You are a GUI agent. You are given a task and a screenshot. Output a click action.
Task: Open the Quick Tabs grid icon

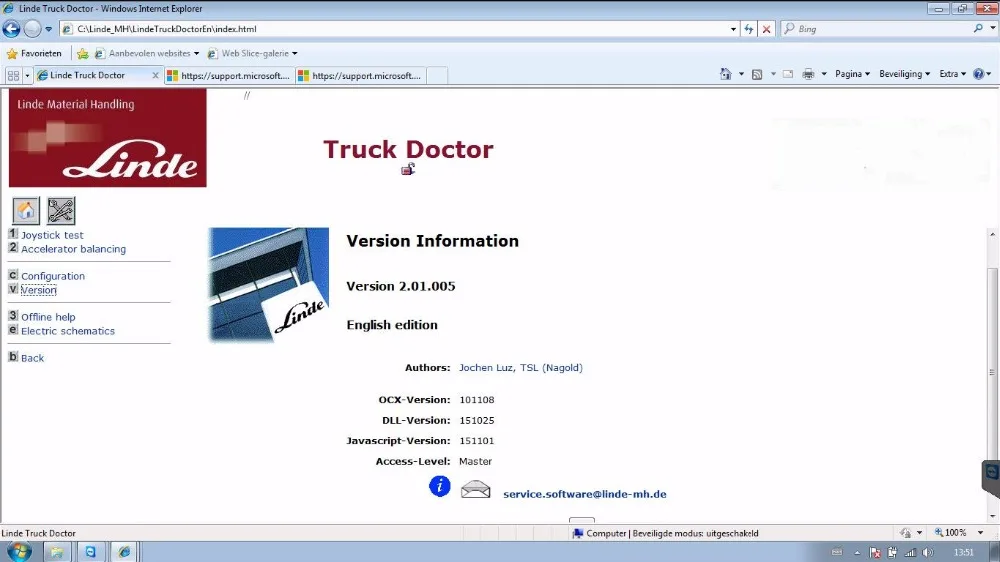coord(13,75)
